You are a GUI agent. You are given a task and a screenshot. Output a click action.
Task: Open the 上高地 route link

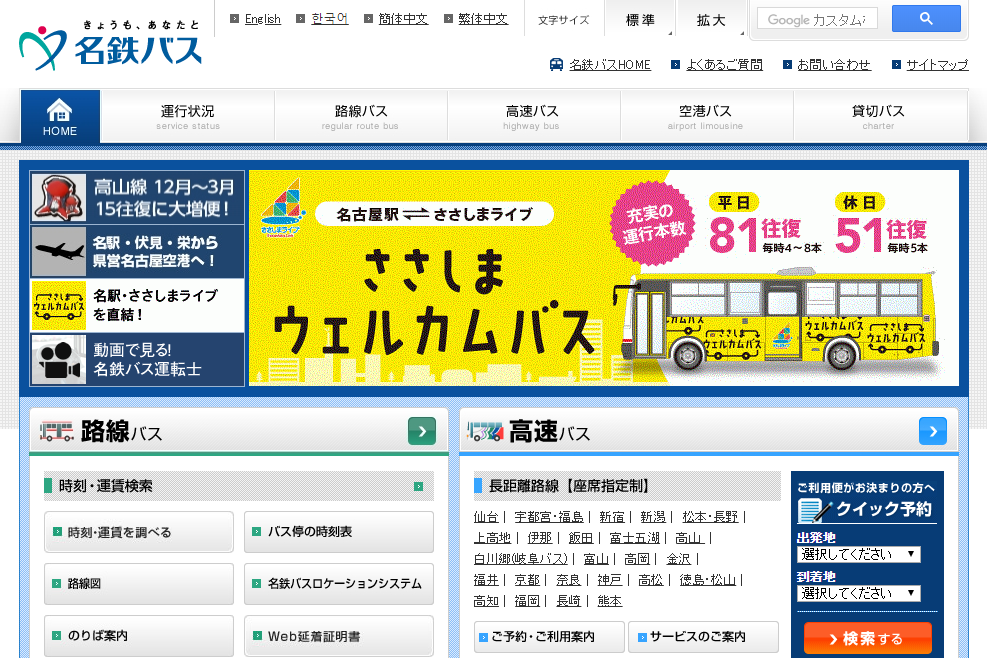tap(492, 538)
